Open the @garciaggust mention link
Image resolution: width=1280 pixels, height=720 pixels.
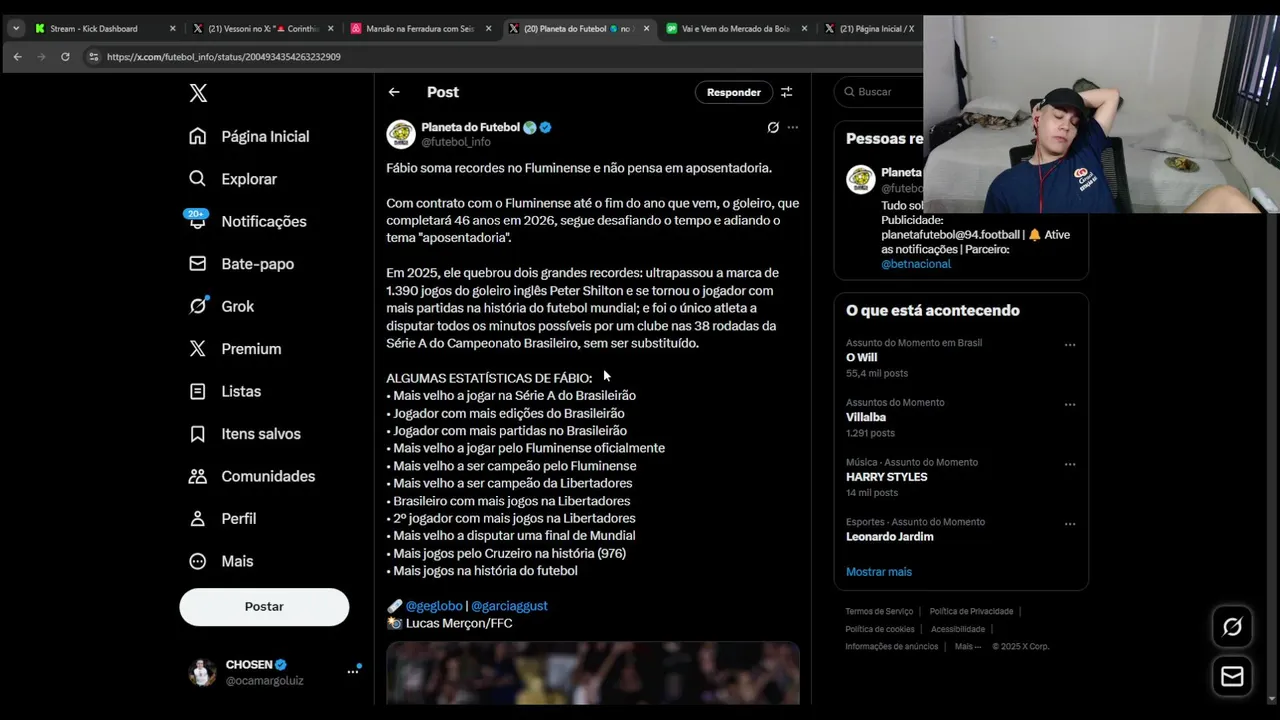(x=509, y=606)
